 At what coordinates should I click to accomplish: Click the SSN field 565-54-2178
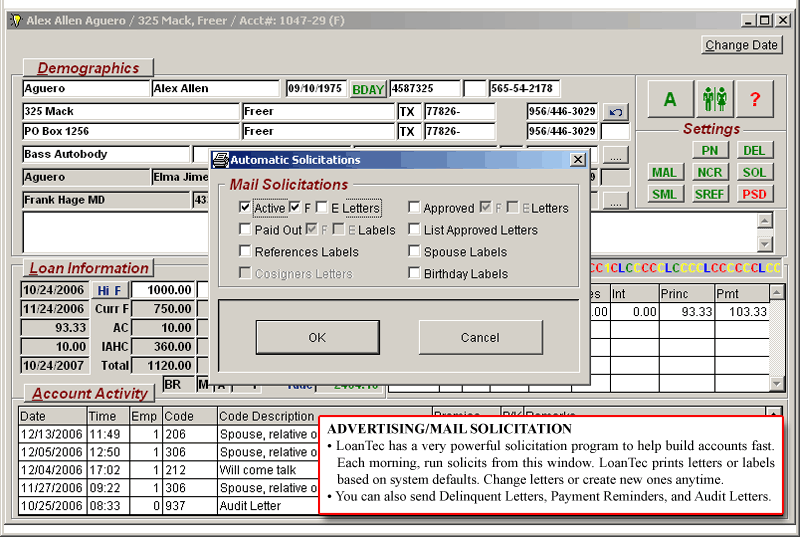(x=524, y=88)
